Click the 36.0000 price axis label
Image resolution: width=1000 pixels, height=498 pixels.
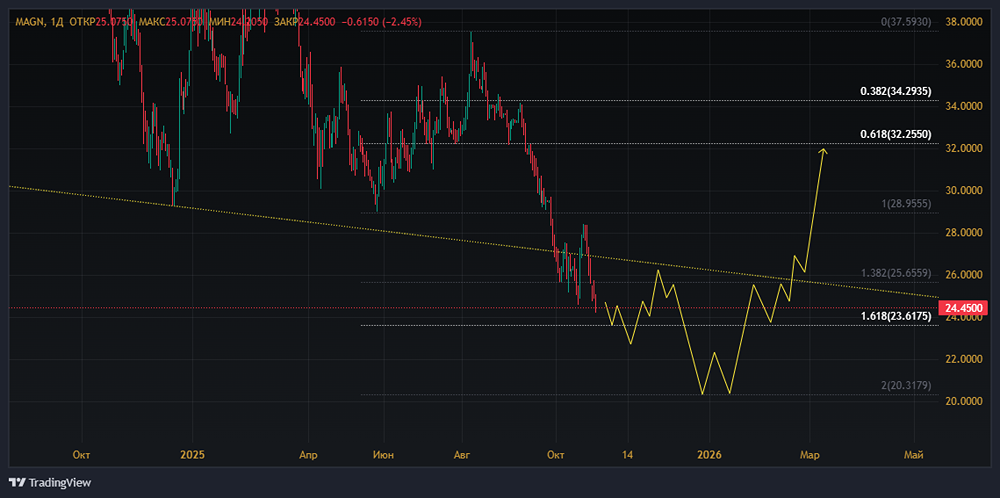click(964, 64)
